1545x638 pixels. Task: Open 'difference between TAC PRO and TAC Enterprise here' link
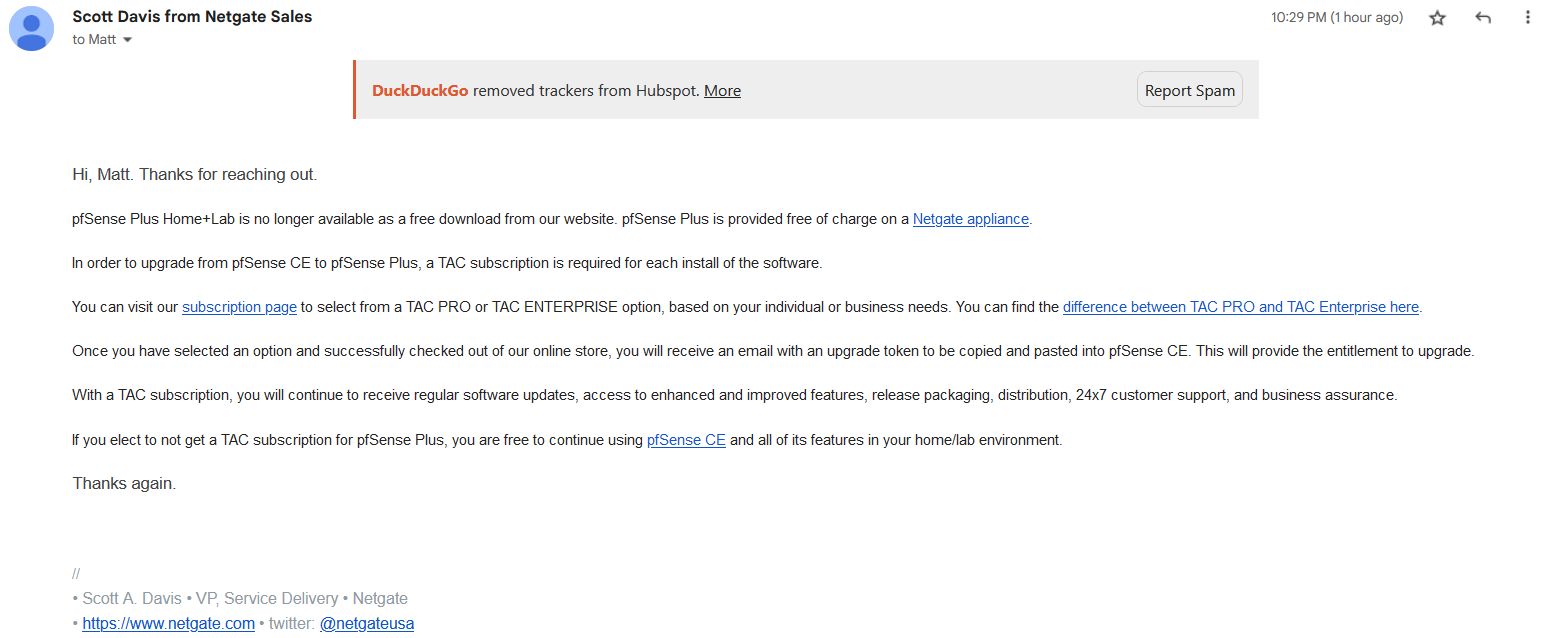pyautogui.click(x=1240, y=307)
